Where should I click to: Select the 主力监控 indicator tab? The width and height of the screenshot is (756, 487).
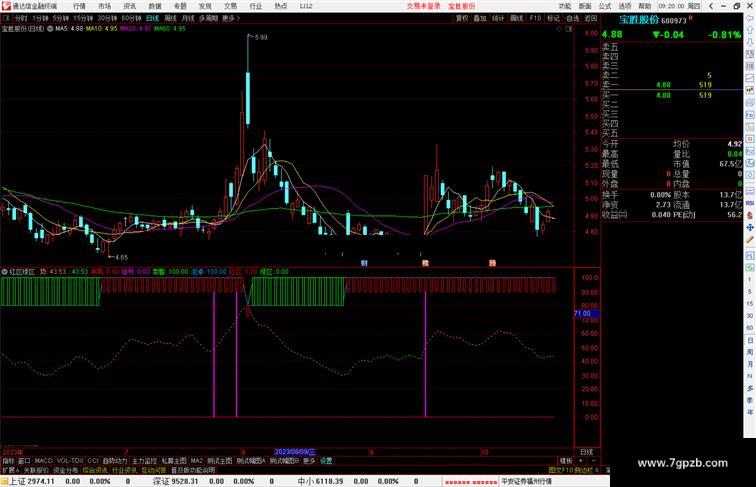[x=145, y=461]
